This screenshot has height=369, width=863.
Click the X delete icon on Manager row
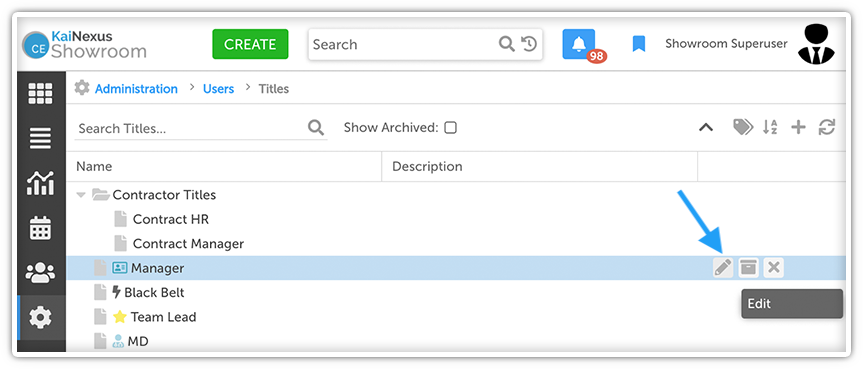(773, 268)
